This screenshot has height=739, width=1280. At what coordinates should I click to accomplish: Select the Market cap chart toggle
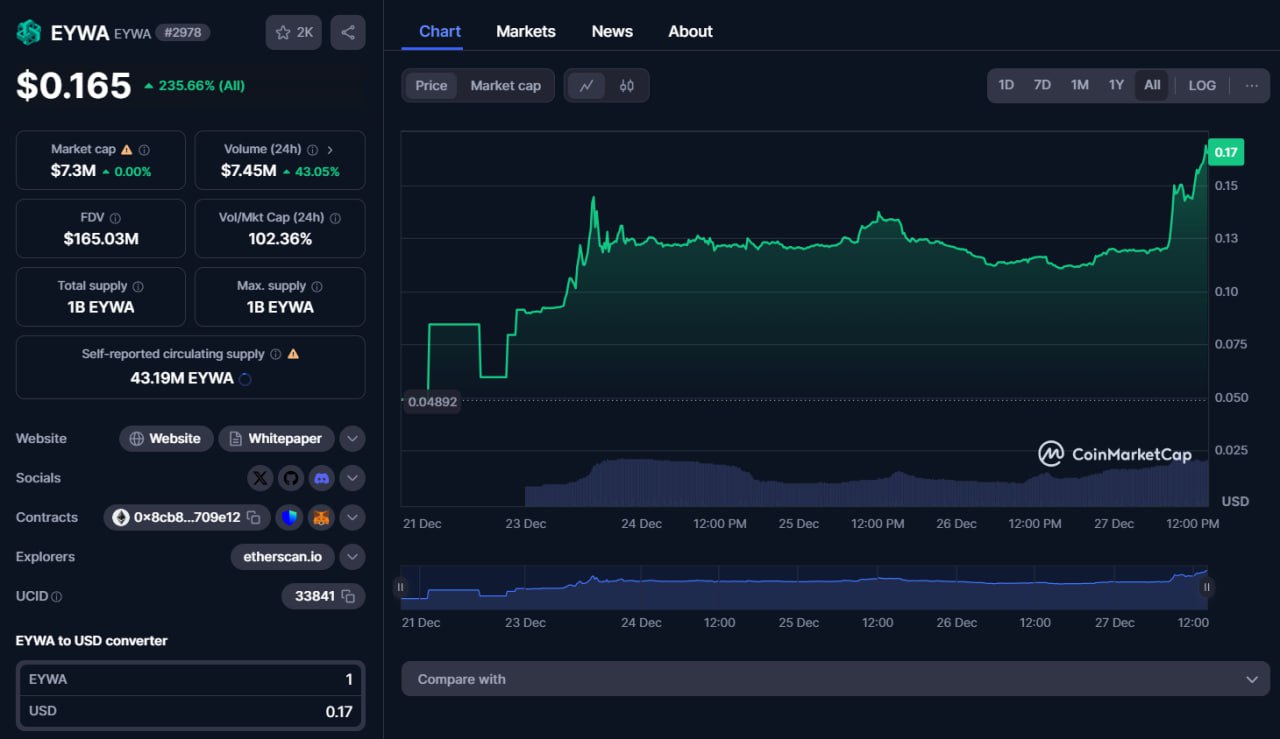point(505,86)
